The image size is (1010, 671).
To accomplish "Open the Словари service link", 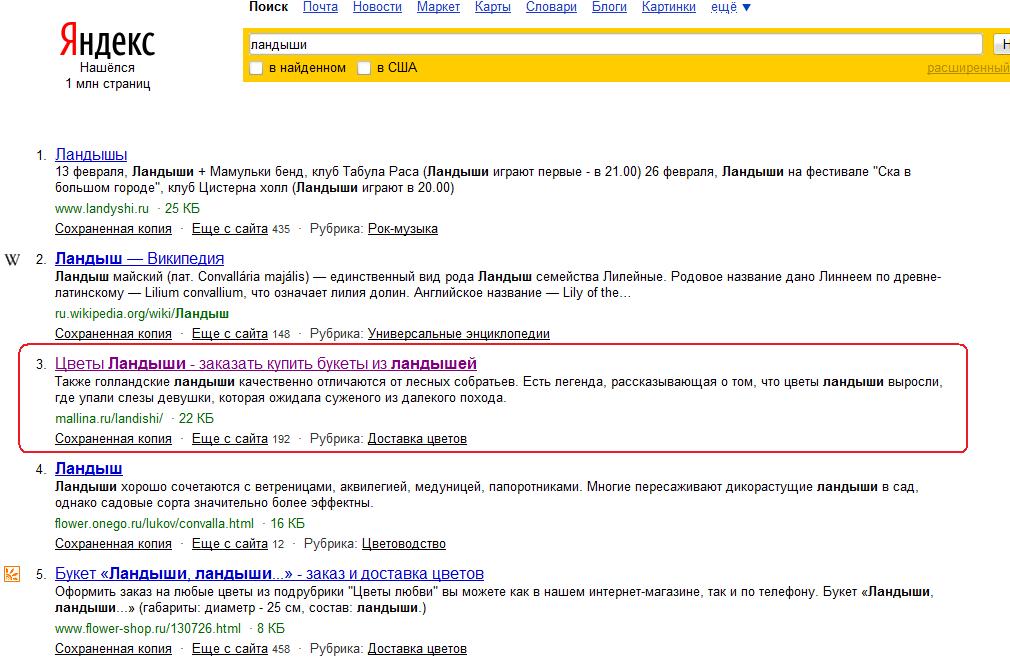I will point(551,7).
